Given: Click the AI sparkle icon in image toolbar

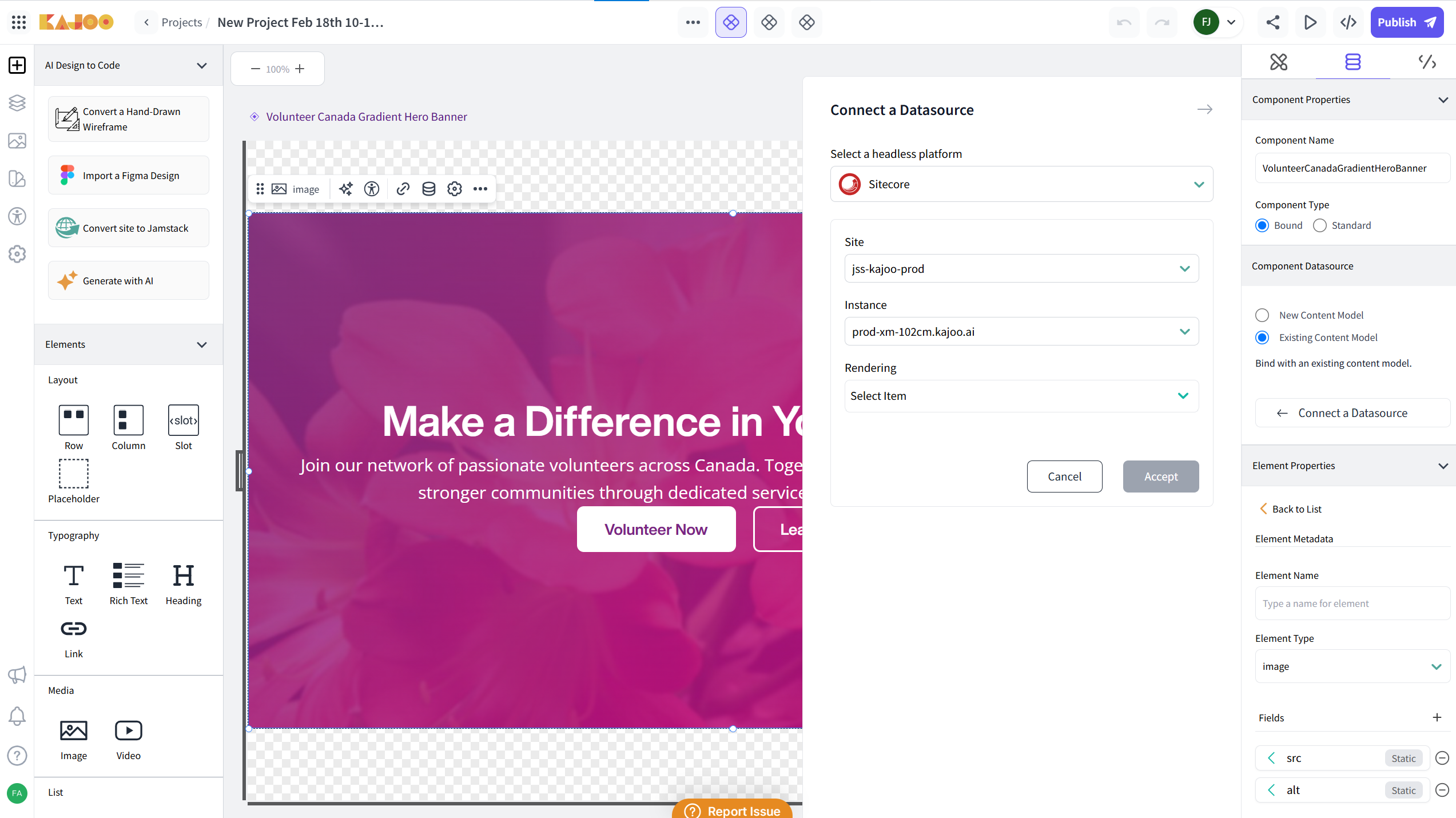Looking at the screenshot, I should coord(345,189).
